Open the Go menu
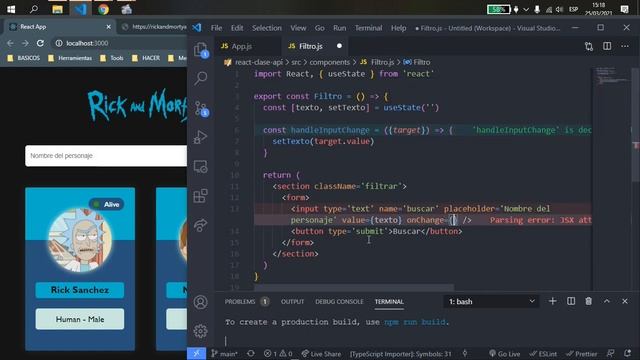 point(320,28)
